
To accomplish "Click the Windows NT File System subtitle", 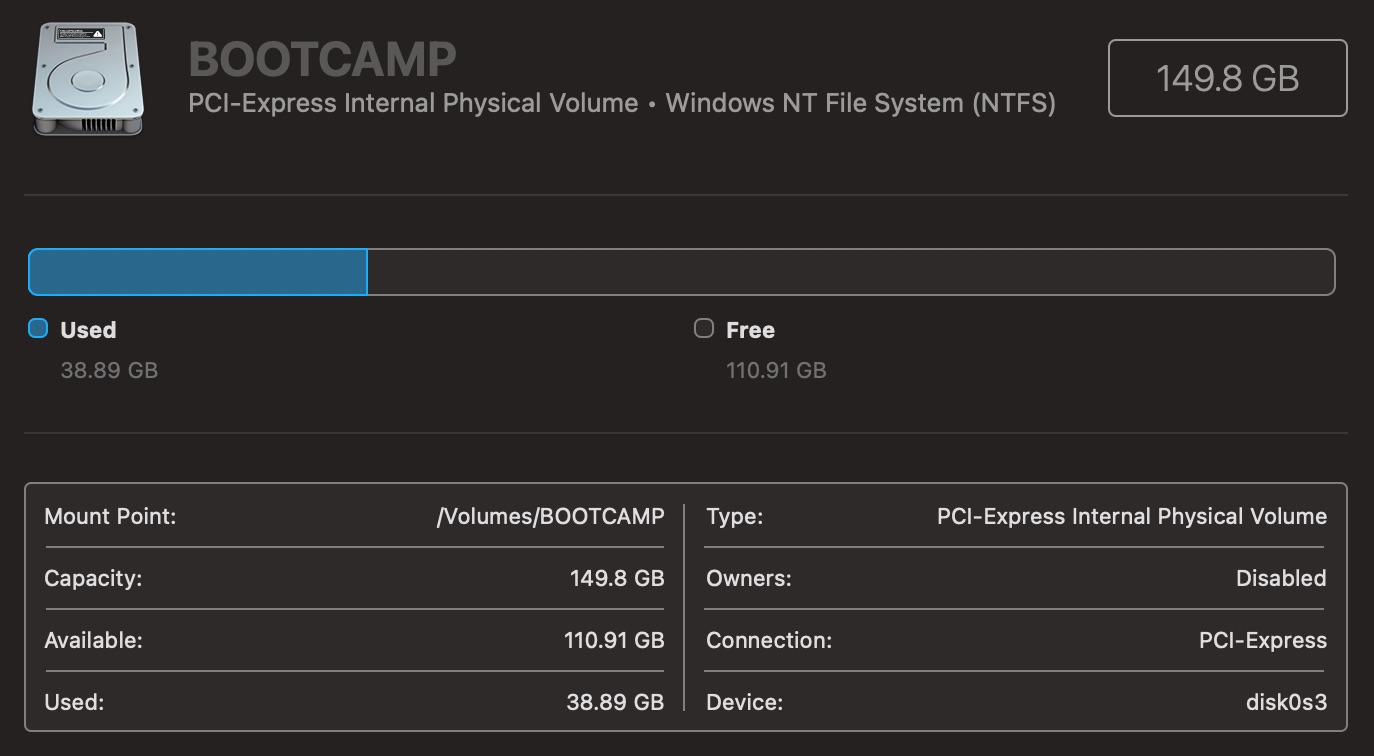I will tap(860, 103).
